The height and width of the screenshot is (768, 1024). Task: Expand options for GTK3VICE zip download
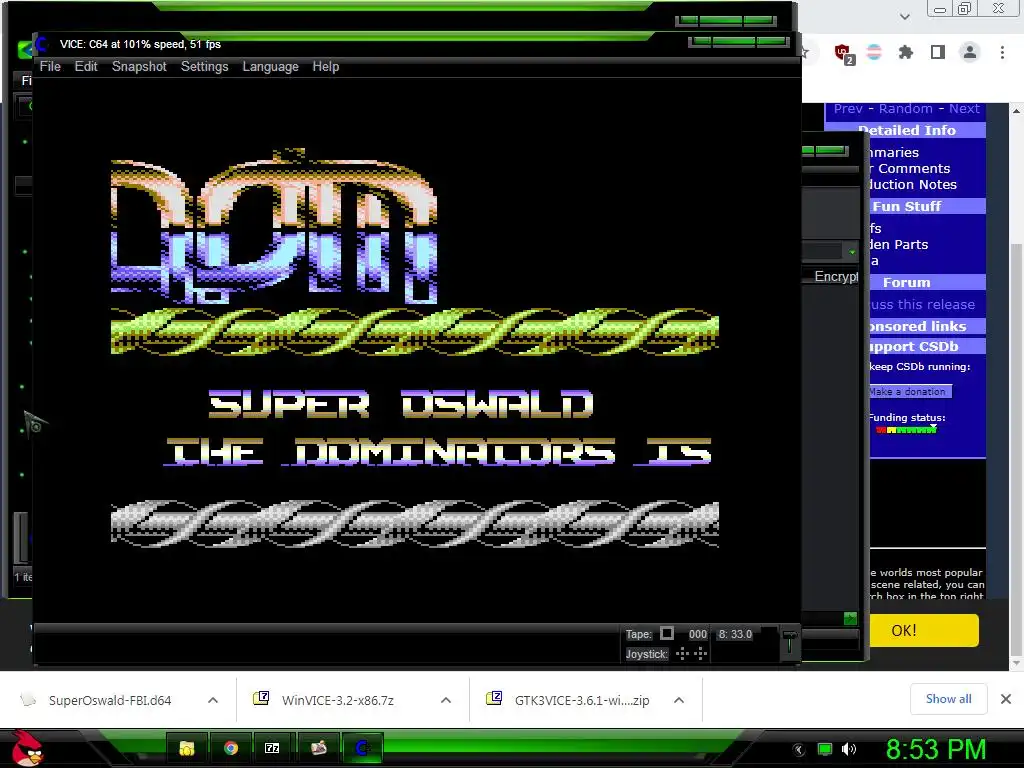coord(679,700)
